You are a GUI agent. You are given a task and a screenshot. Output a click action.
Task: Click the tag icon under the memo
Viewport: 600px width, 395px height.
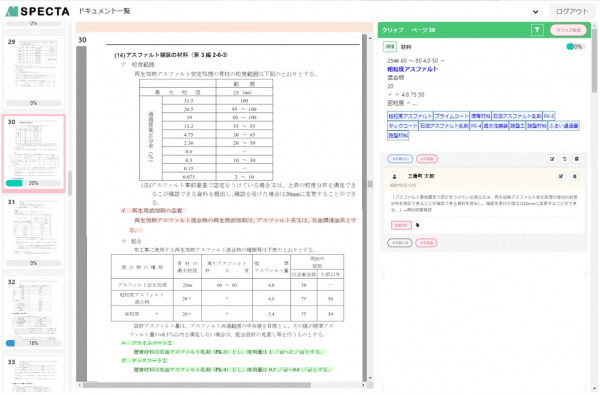coord(417,225)
